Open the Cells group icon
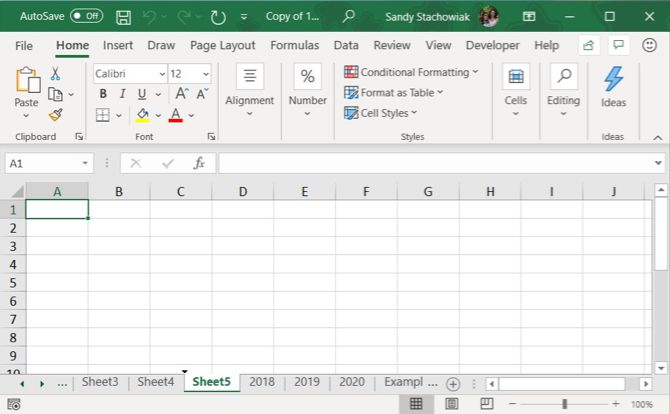 point(516,76)
